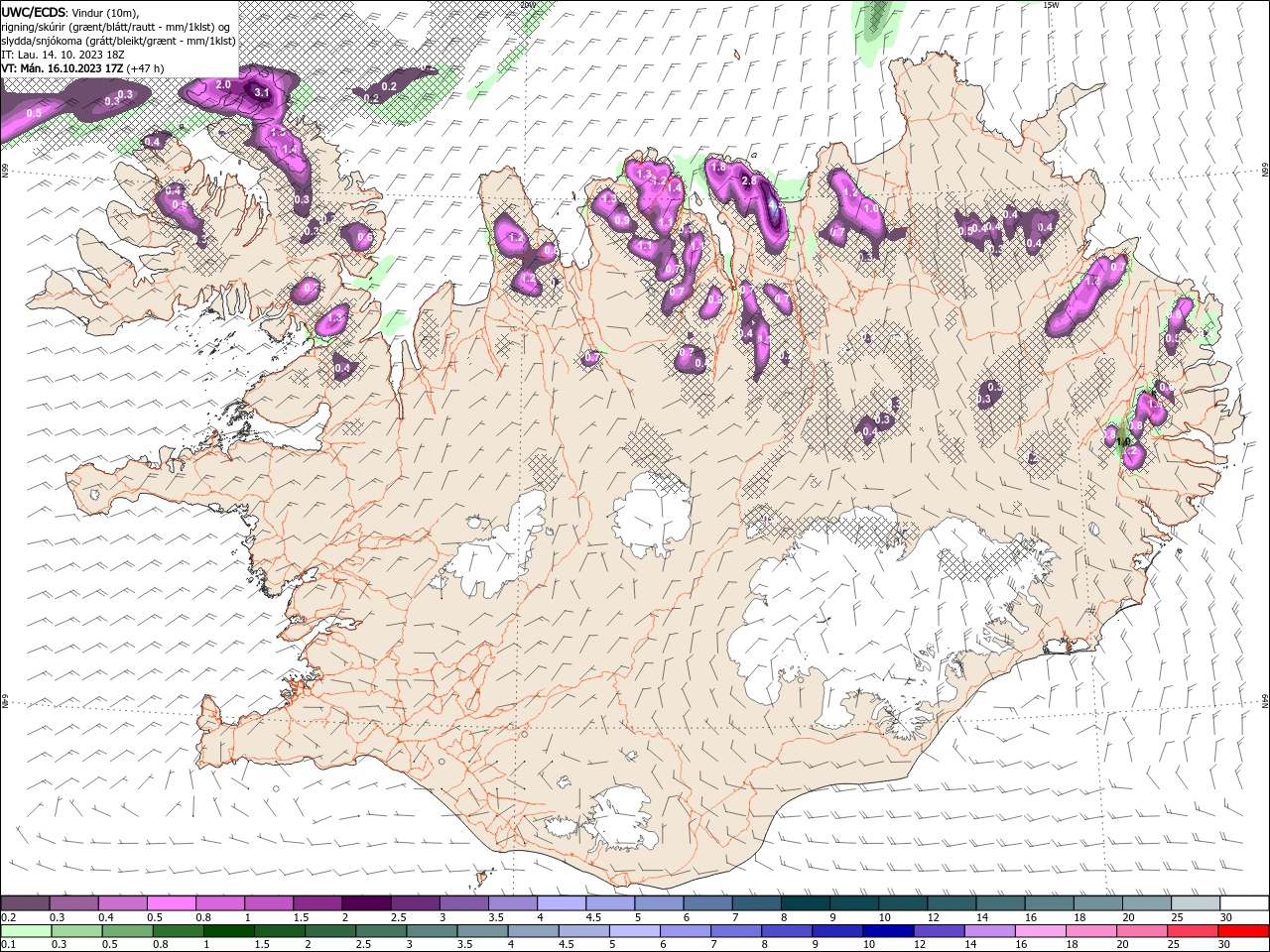
Task: Pick the darkest purple 2–2.5 snow scale swatch
Action: click(365, 903)
